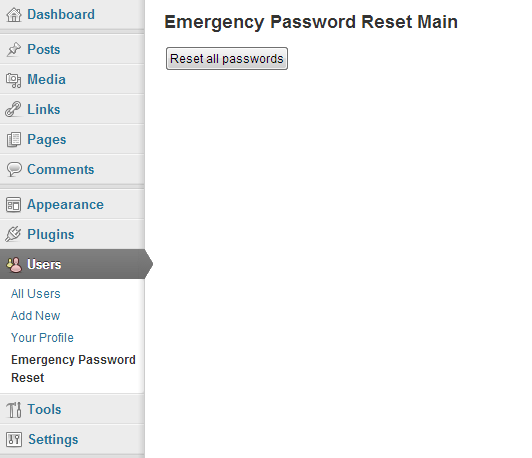Click the Pages document icon
The width and height of the screenshot is (532, 458).
point(14,140)
